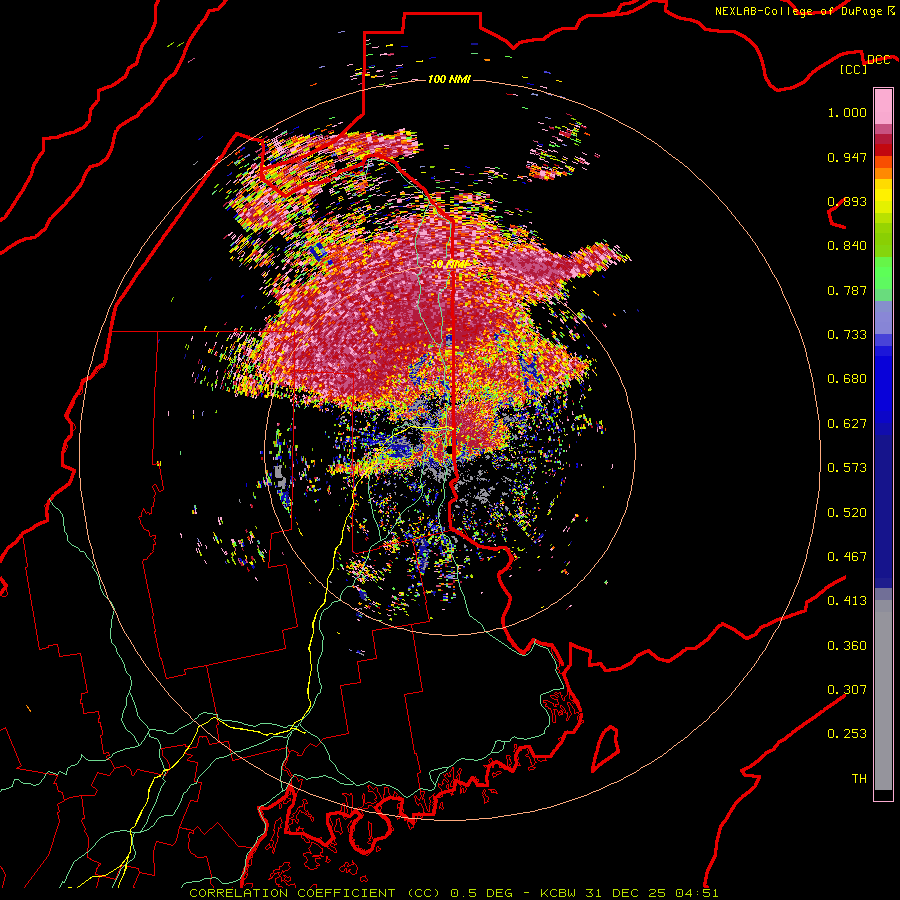Click the 100 NMI range ring label
The width and height of the screenshot is (900, 900).
(449, 79)
